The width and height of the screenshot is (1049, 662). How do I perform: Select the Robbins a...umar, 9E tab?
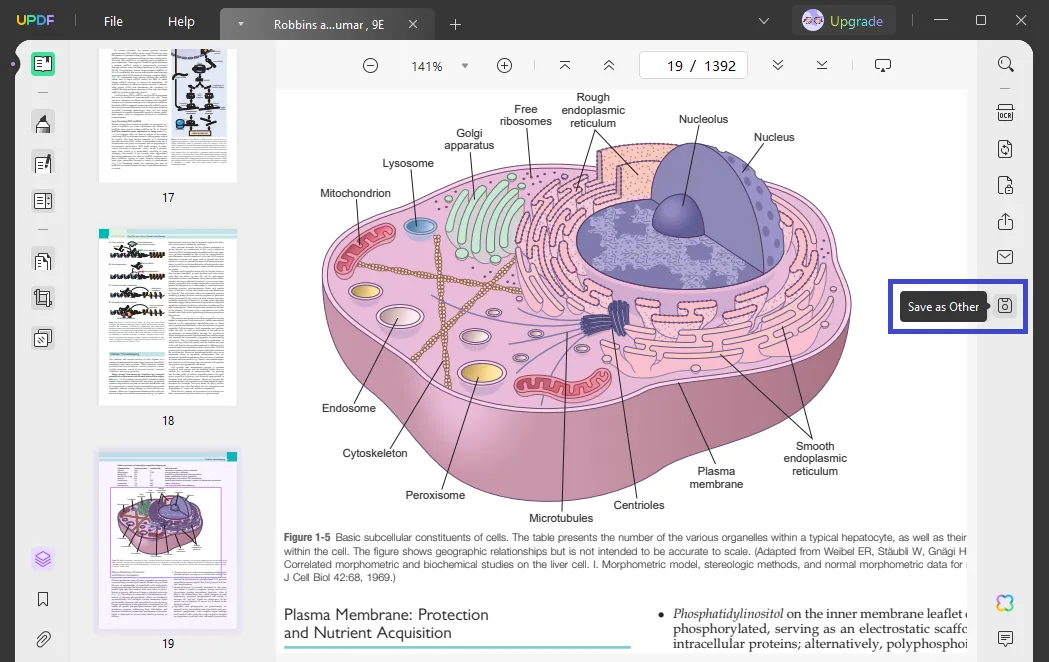[x=328, y=24]
